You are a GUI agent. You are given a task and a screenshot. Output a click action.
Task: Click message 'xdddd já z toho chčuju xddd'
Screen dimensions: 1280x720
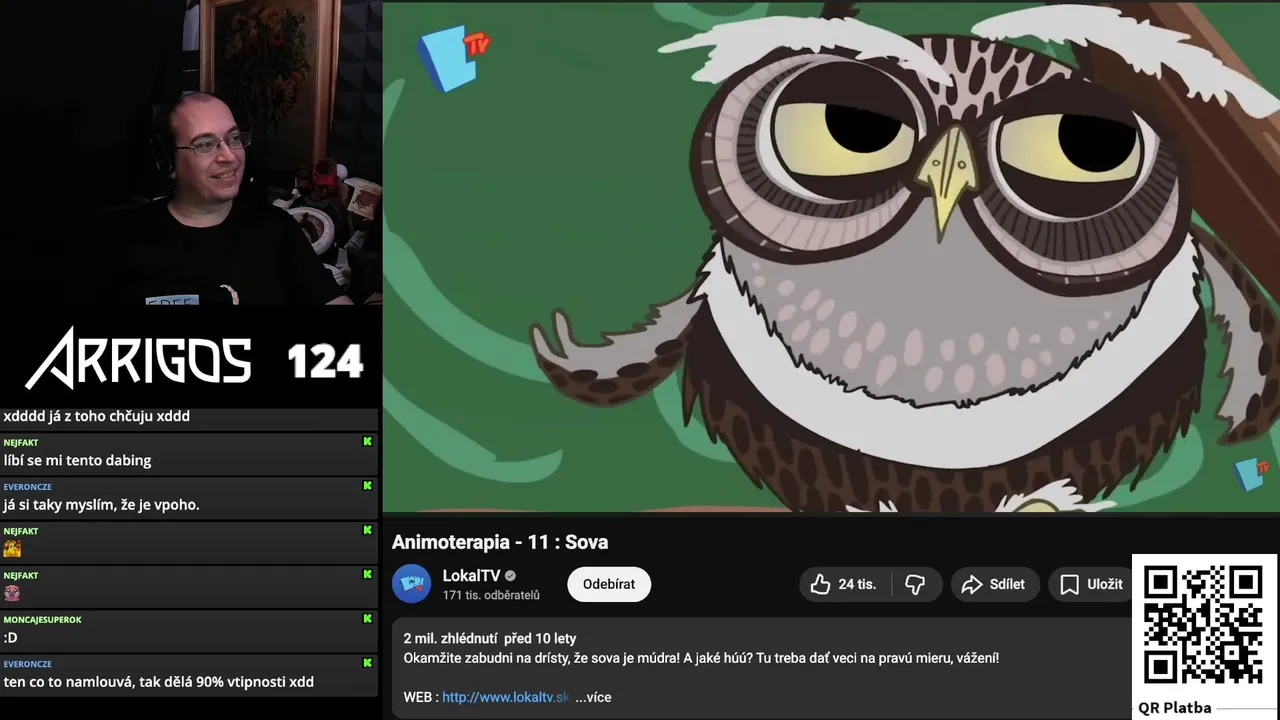tap(96, 416)
